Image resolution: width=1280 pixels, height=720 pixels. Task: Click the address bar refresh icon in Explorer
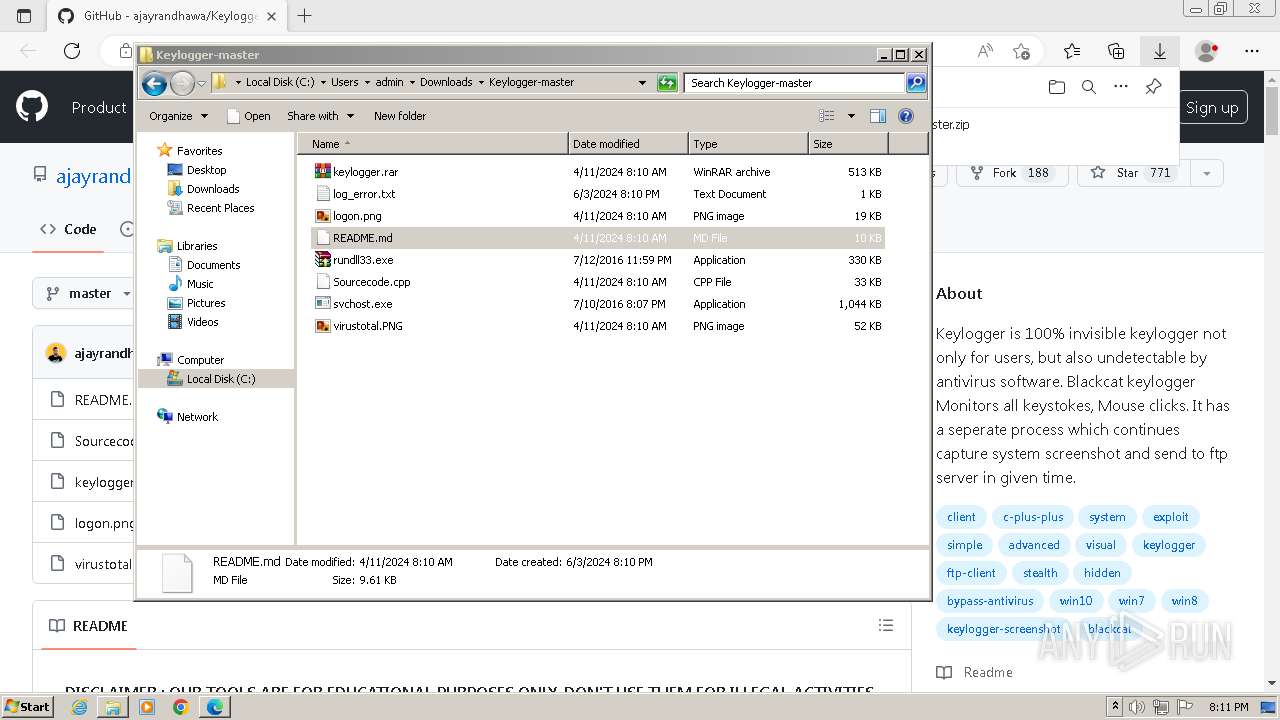coord(667,83)
